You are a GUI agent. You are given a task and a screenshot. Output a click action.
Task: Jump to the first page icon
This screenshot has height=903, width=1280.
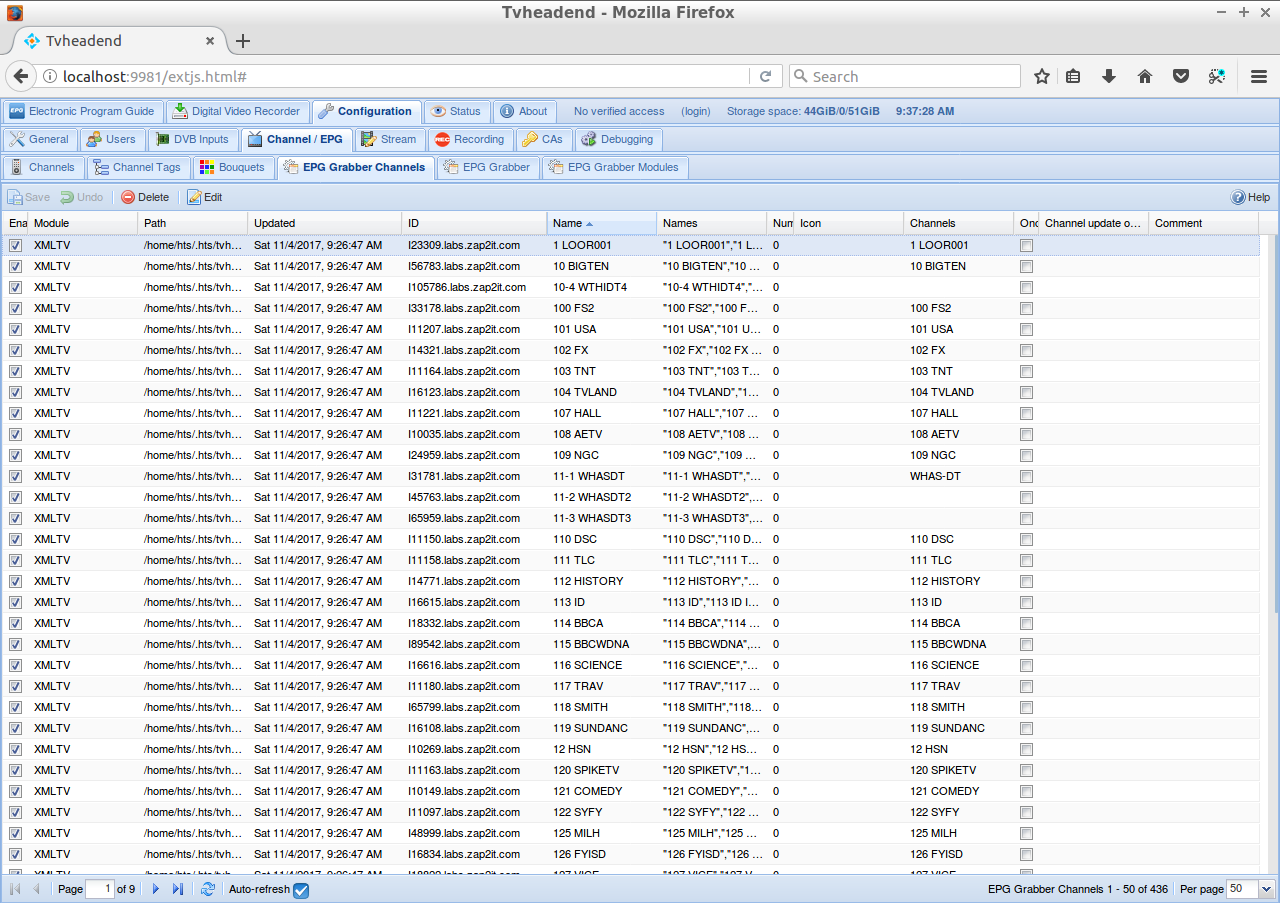(x=14, y=888)
